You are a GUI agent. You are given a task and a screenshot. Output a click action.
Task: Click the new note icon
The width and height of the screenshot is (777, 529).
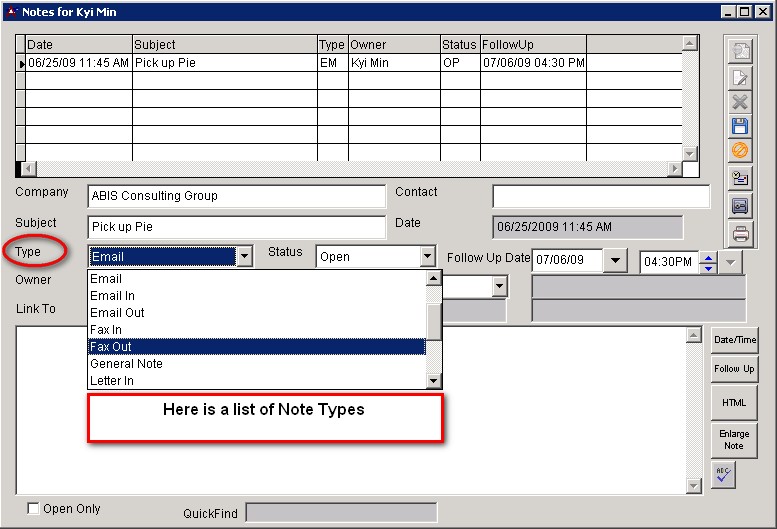(740, 50)
